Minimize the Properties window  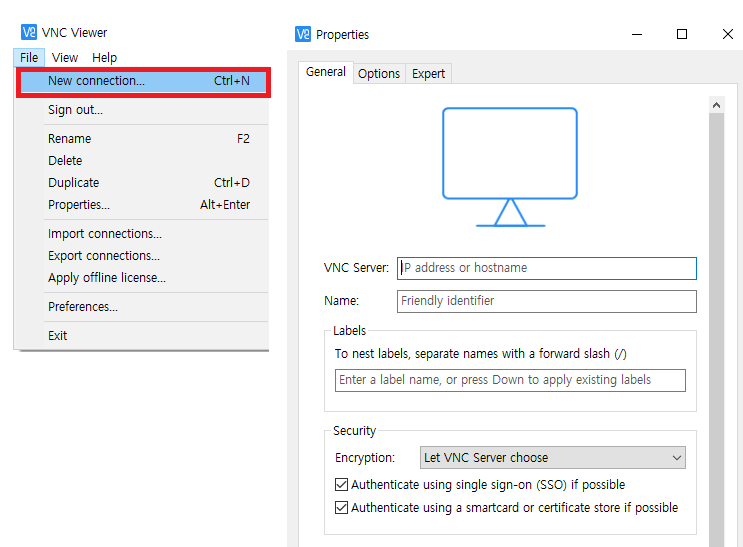coord(637,34)
